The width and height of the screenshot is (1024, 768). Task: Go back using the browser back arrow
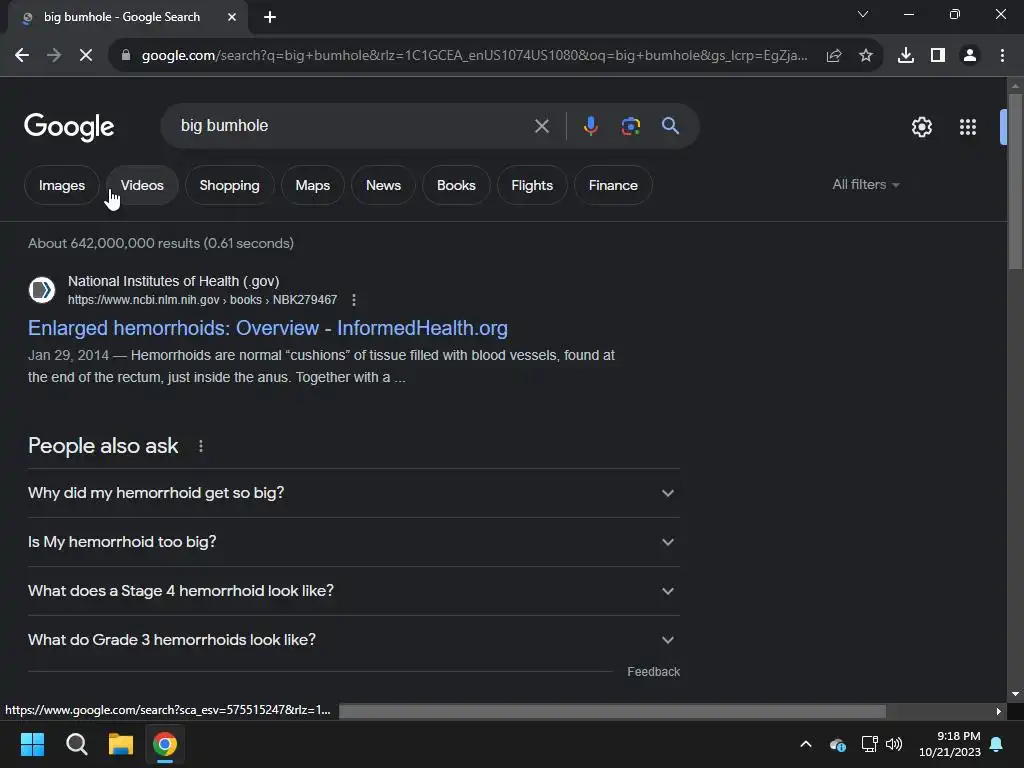click(22, 56)
